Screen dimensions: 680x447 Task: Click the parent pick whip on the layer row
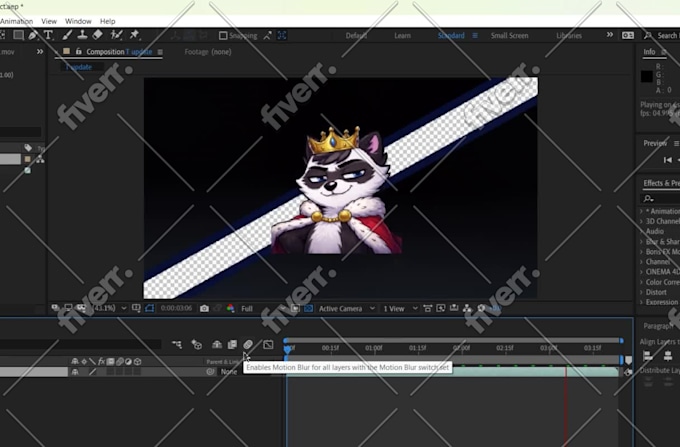[210, 372]
